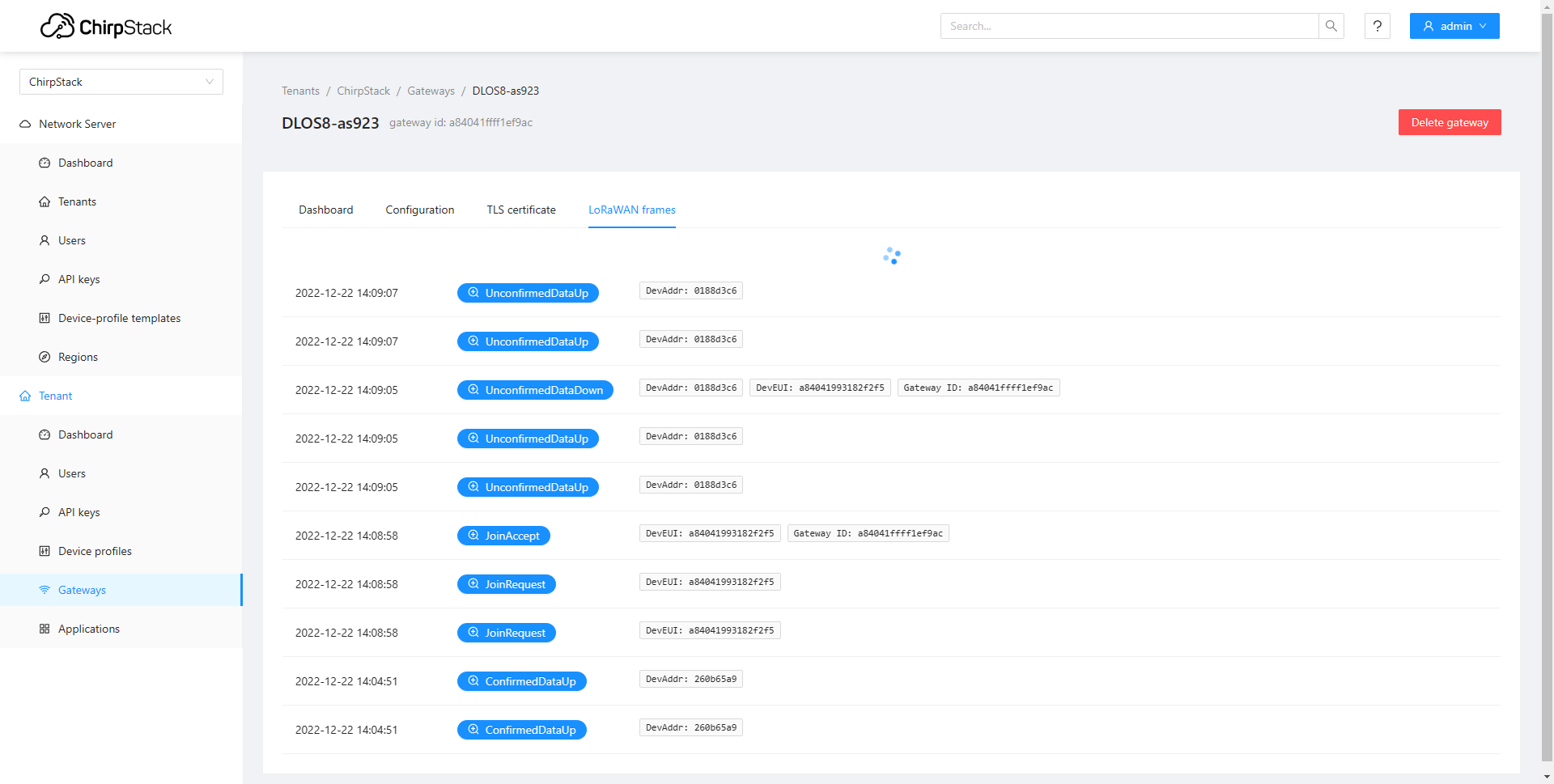
Task: Click the zoom icon in UnconfirmedDataDown badge
Action: tap(473, 389)
